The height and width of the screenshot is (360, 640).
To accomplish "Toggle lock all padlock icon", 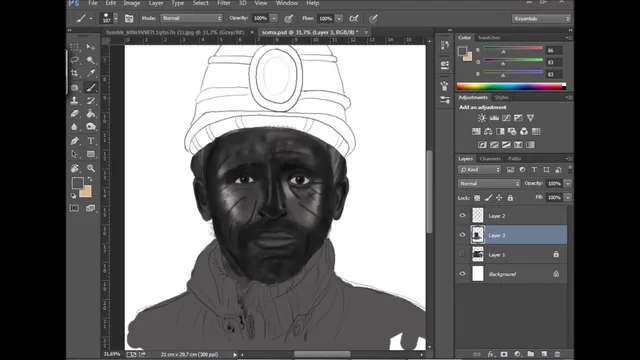I will (510, 198).
